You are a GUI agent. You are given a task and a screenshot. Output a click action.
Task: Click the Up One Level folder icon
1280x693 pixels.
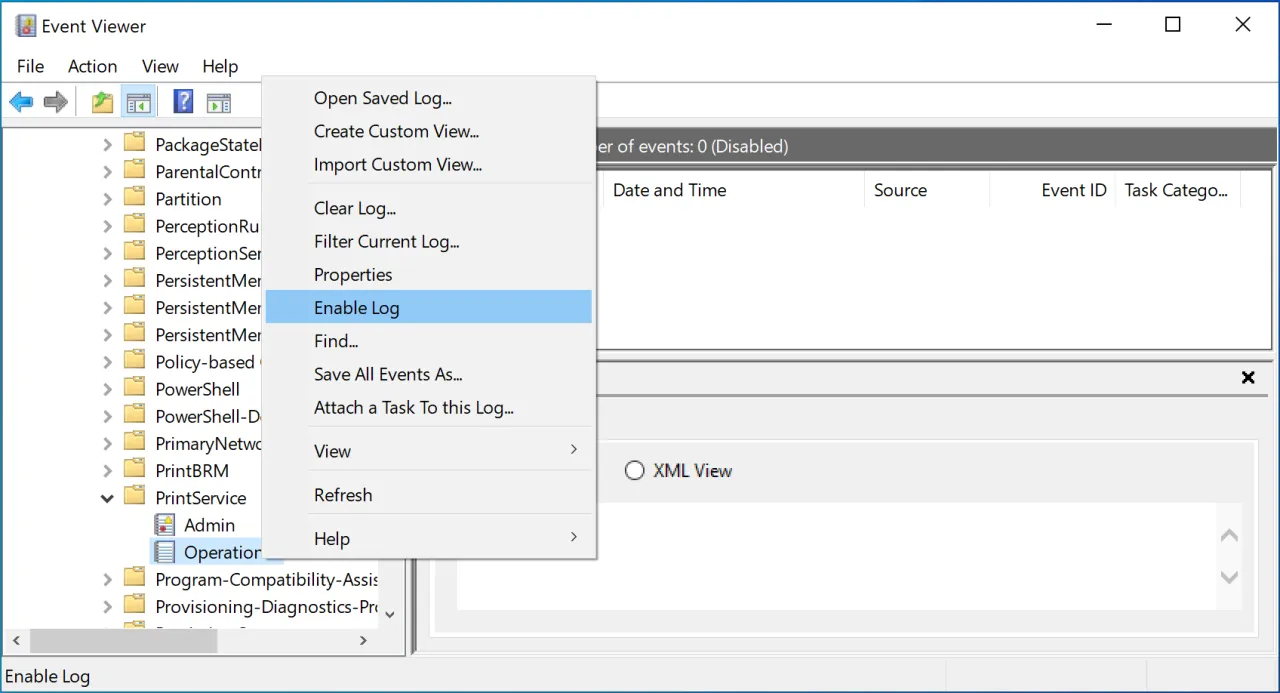coord(102,102)
